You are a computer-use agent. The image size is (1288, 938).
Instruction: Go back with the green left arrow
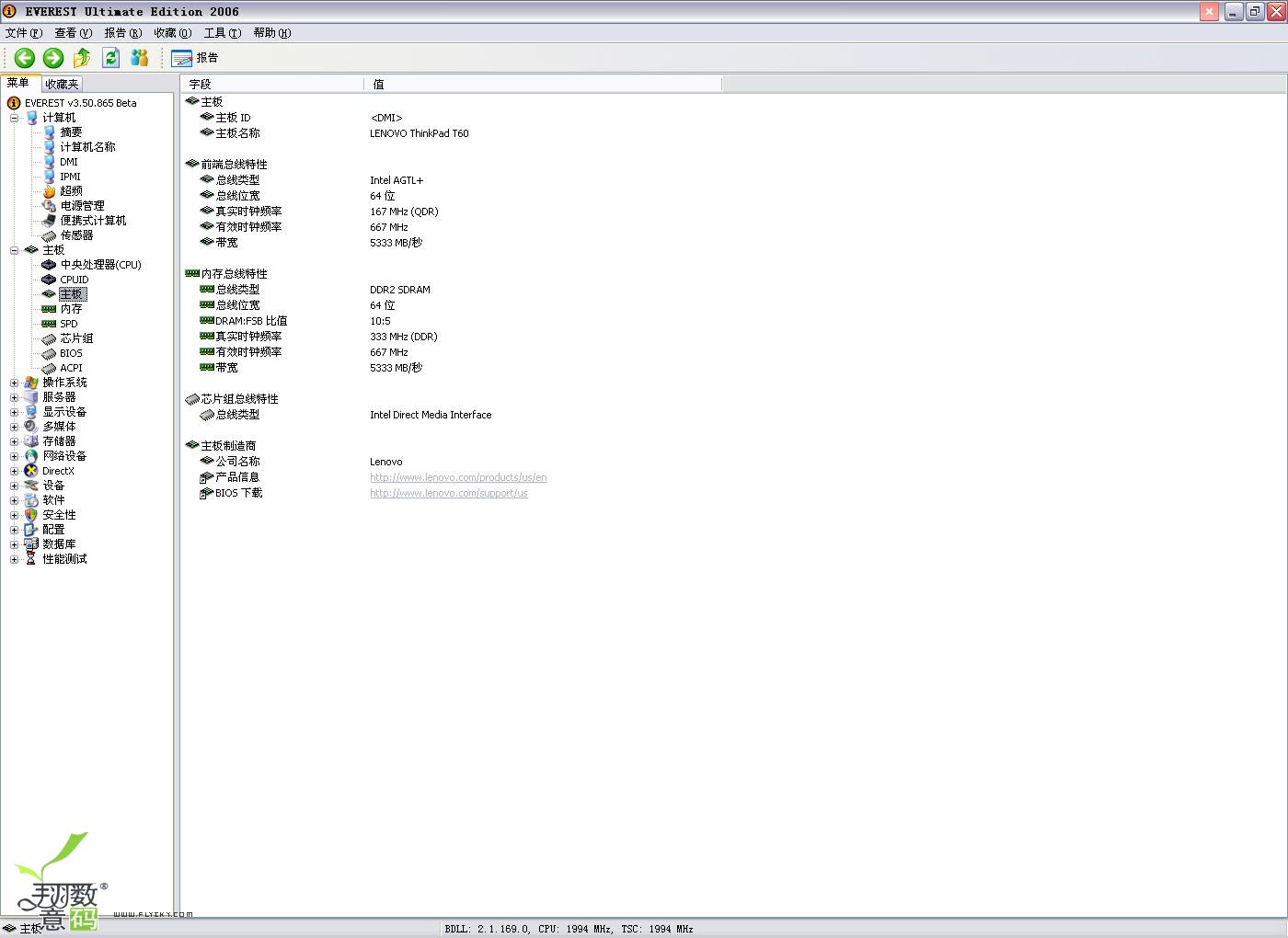click(25, 58)
